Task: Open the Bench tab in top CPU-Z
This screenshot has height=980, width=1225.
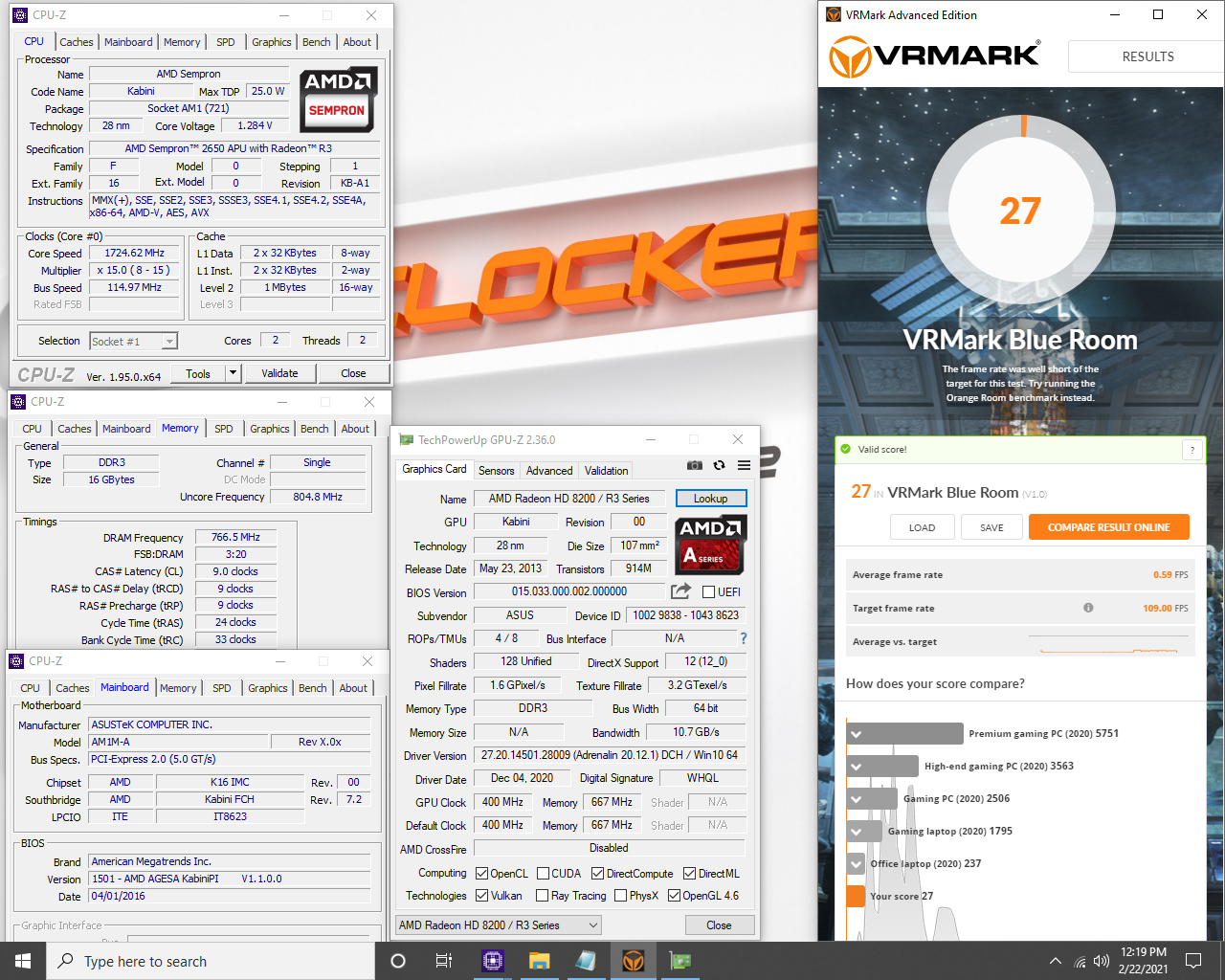Action: (317, 42)
